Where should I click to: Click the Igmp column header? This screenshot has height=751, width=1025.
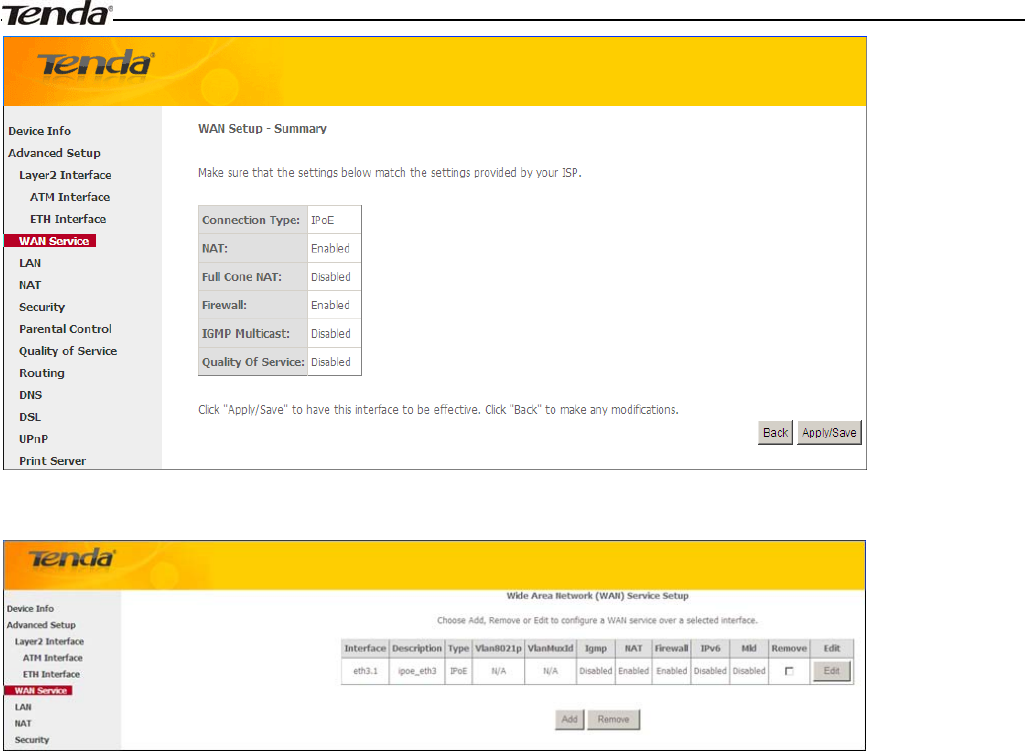coord(596,648)
